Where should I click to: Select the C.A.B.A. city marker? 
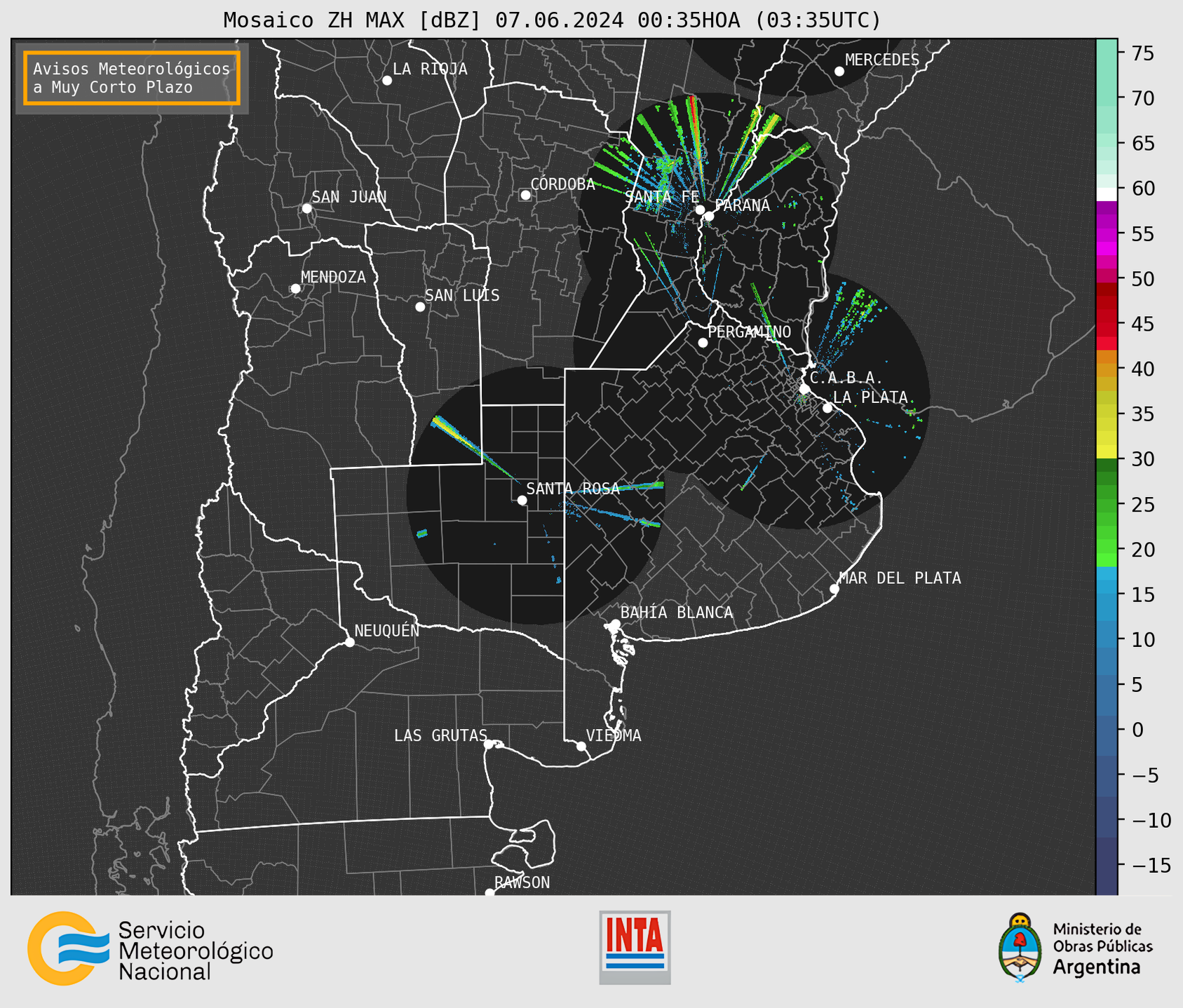(x=804, y=389)
